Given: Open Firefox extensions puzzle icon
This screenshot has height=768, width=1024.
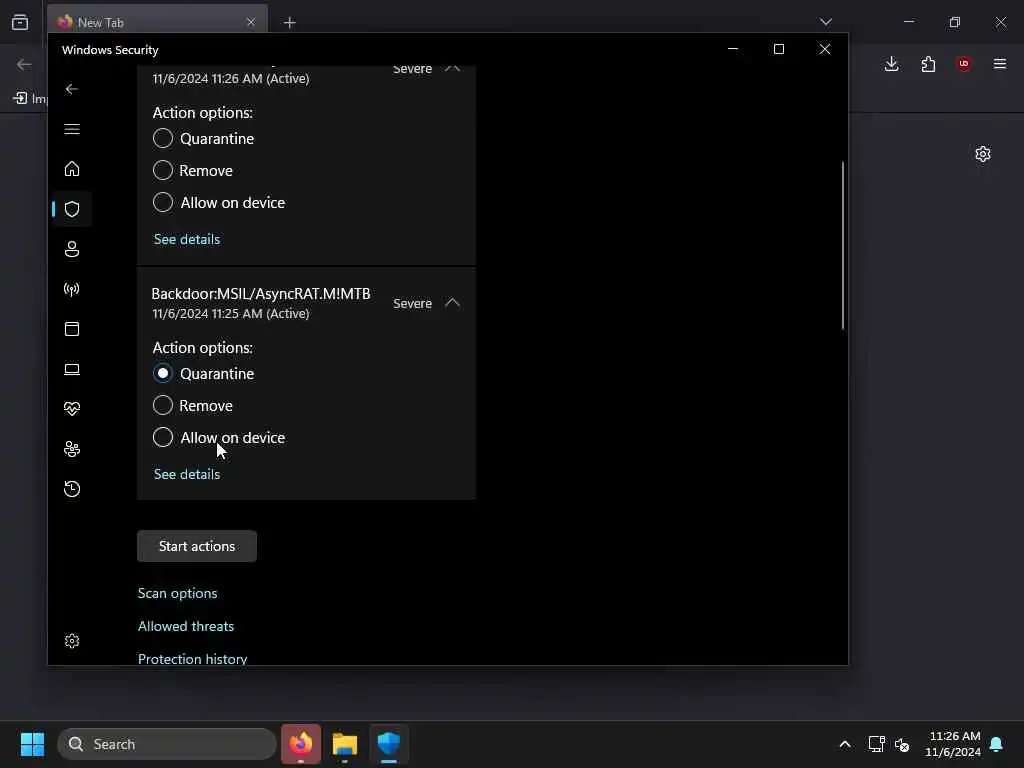Looking at the screenshot, I should coord(928,64).
